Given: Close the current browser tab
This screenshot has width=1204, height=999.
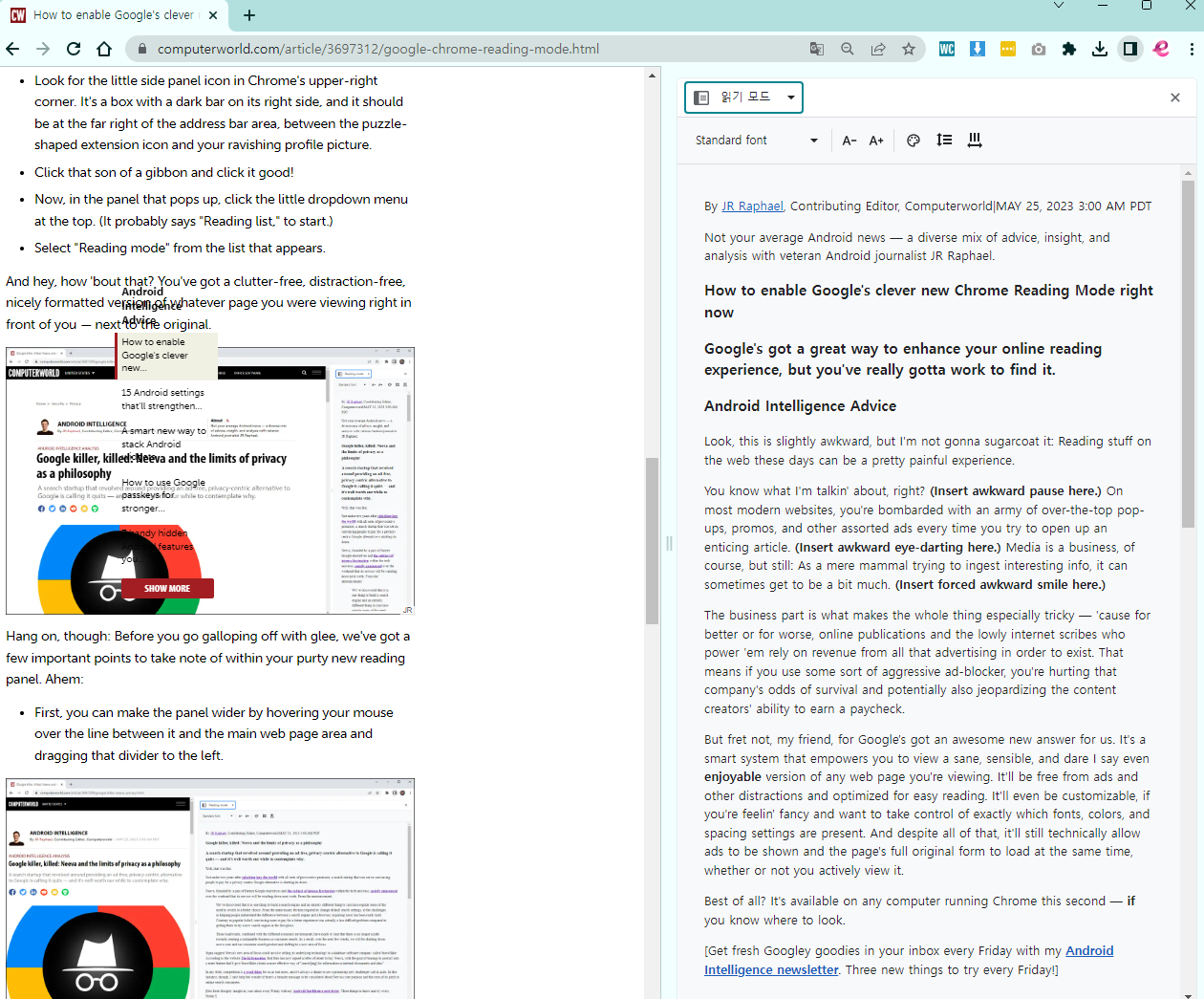Looking at the screenshot, I should coord(213,15).
